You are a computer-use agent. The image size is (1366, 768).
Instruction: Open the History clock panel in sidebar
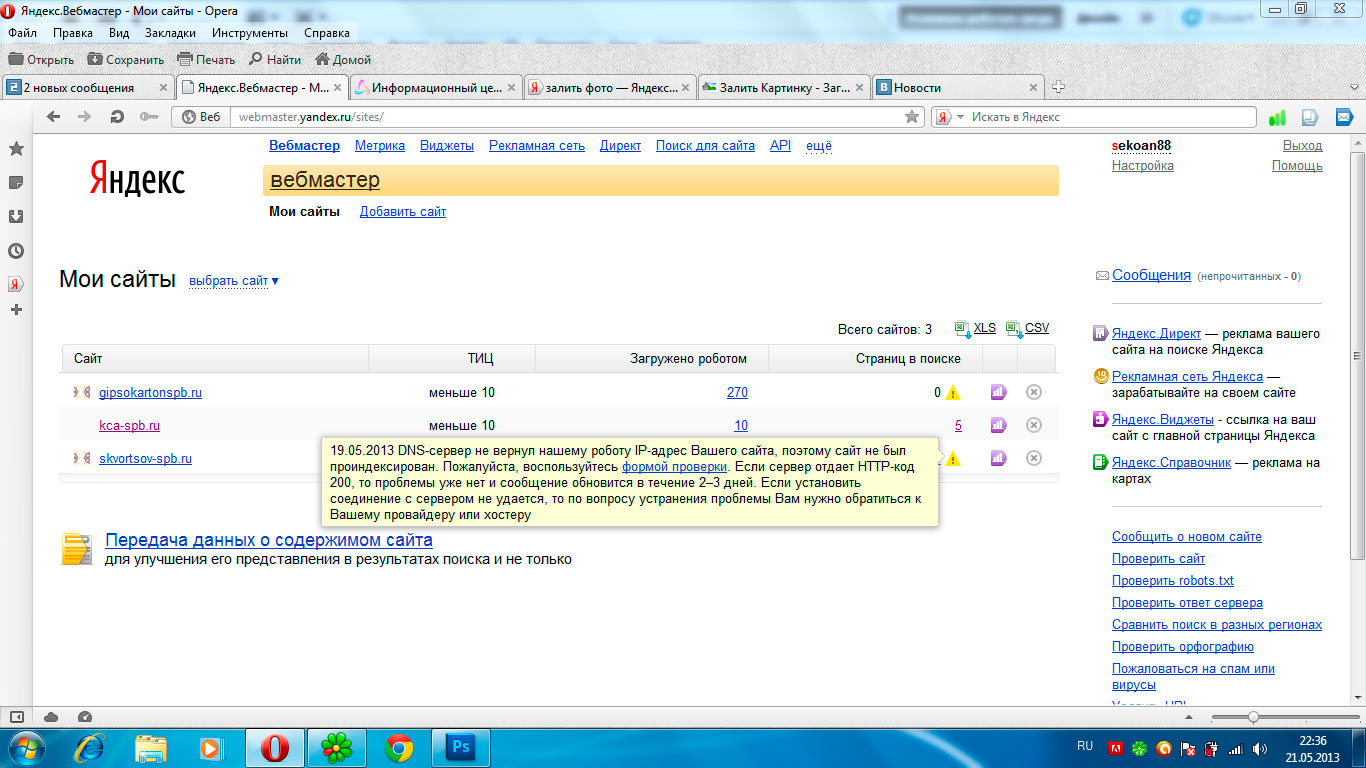pos(16,251)
